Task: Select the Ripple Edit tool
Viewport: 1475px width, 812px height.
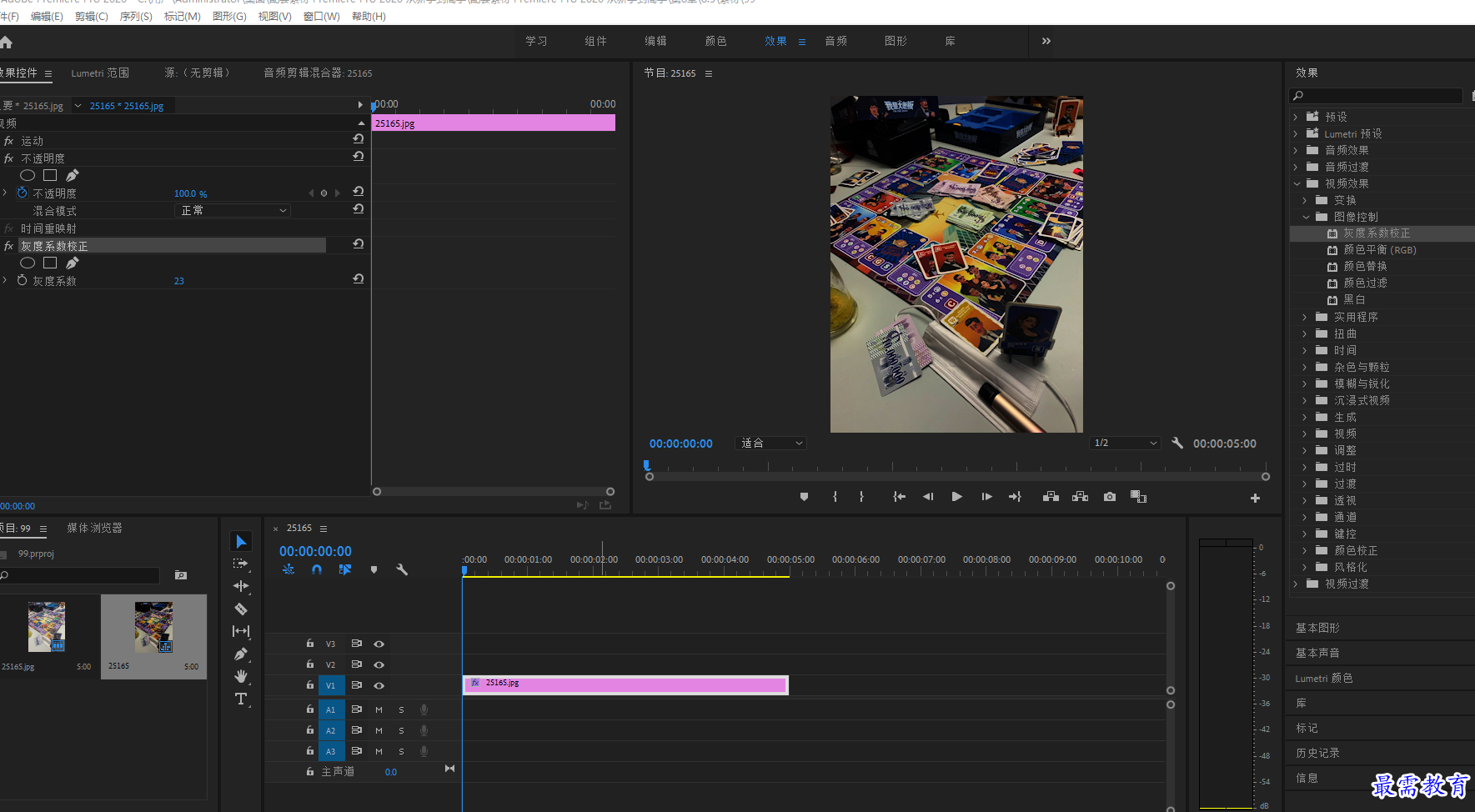Action: coord(241,586)
